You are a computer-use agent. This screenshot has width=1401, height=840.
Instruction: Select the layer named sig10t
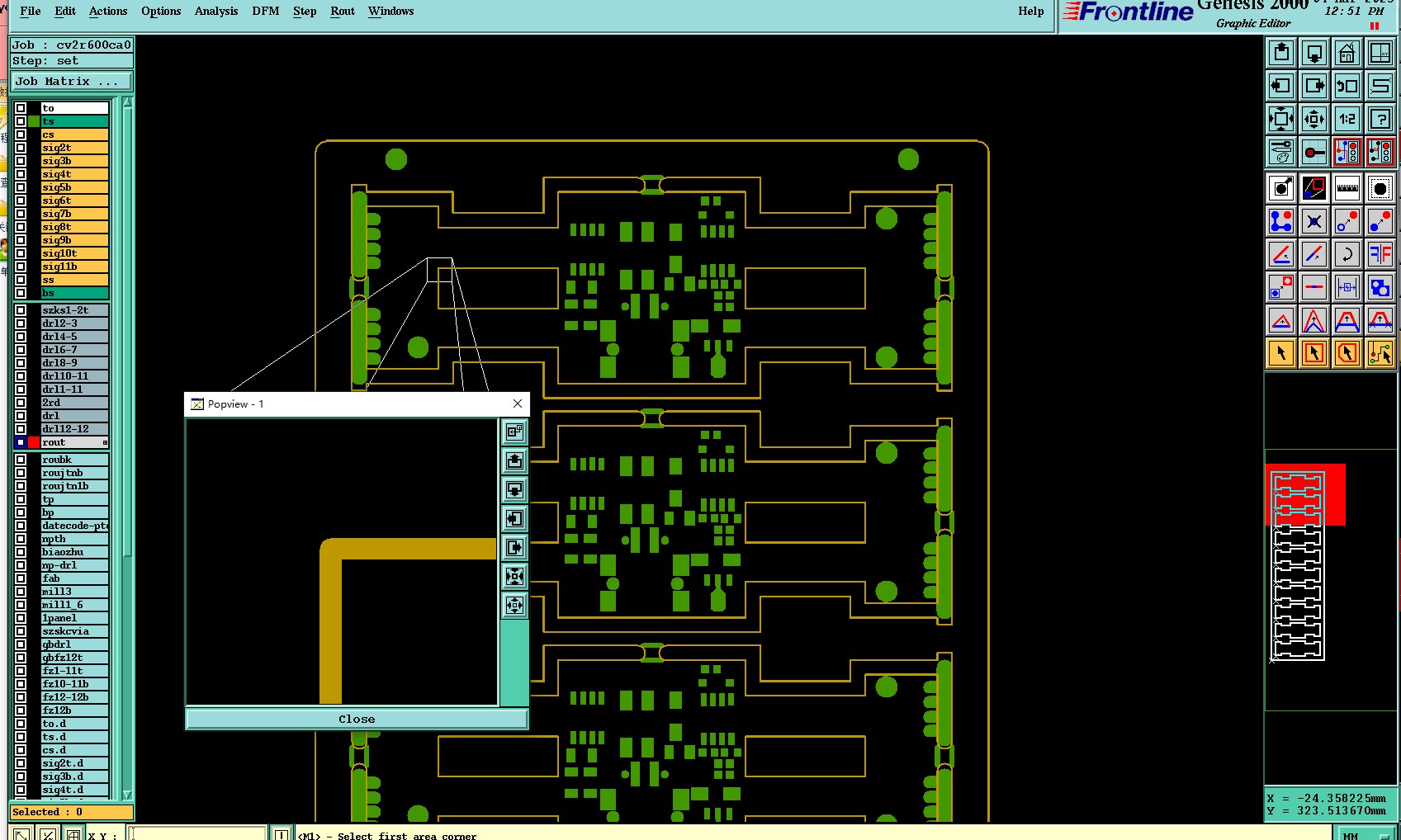pos(75,253)
